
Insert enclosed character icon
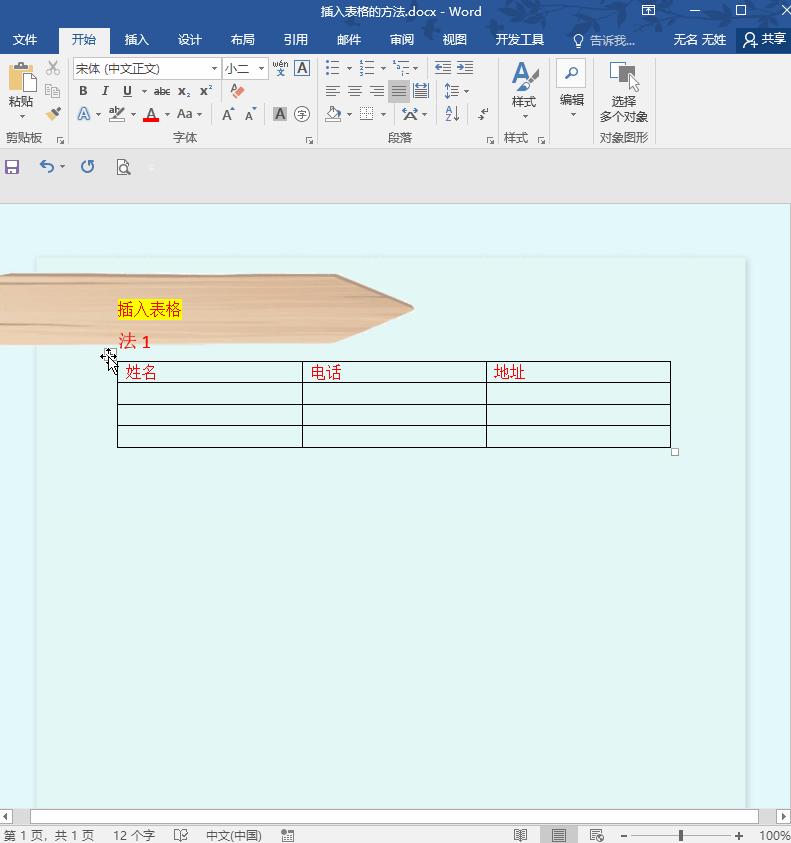click(302, 114)
